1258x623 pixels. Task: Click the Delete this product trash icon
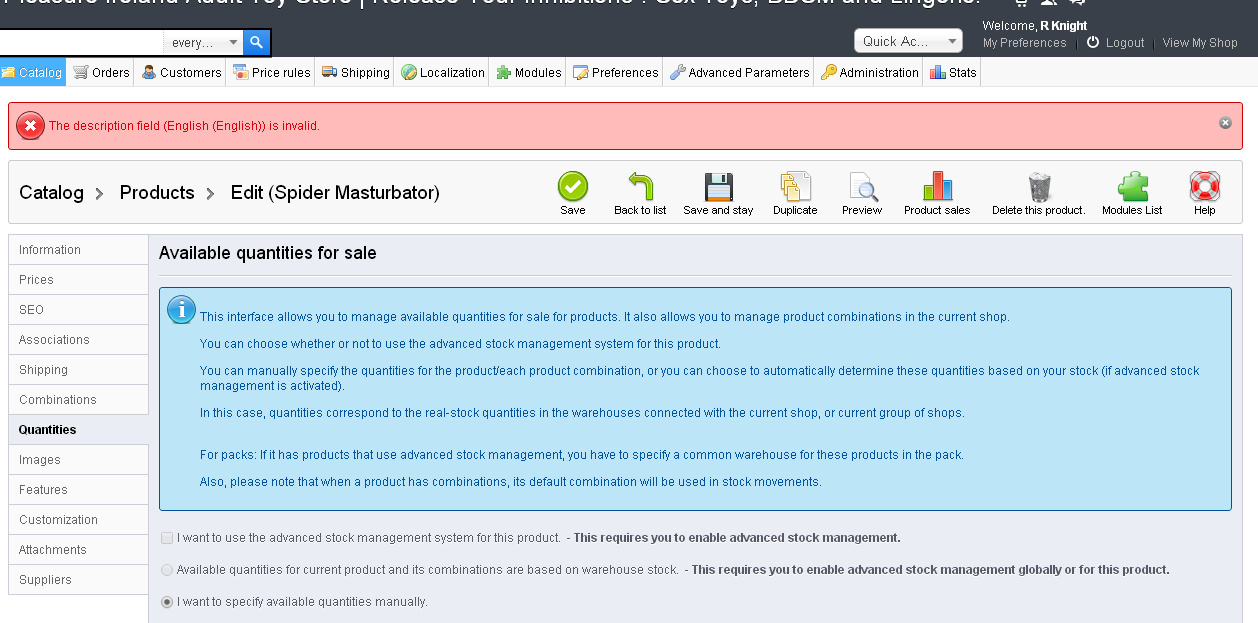tap(1039, 186)
